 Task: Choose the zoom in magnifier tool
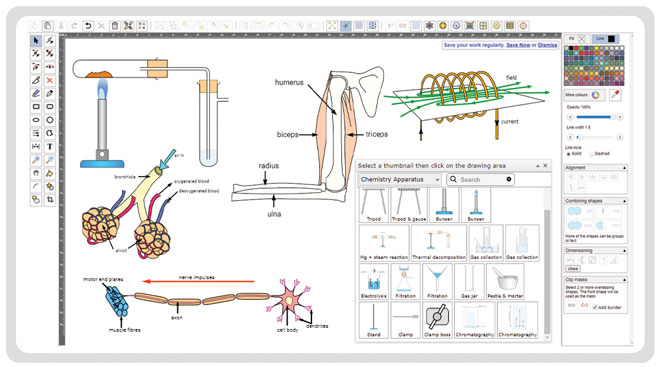(x=36, y=160)
